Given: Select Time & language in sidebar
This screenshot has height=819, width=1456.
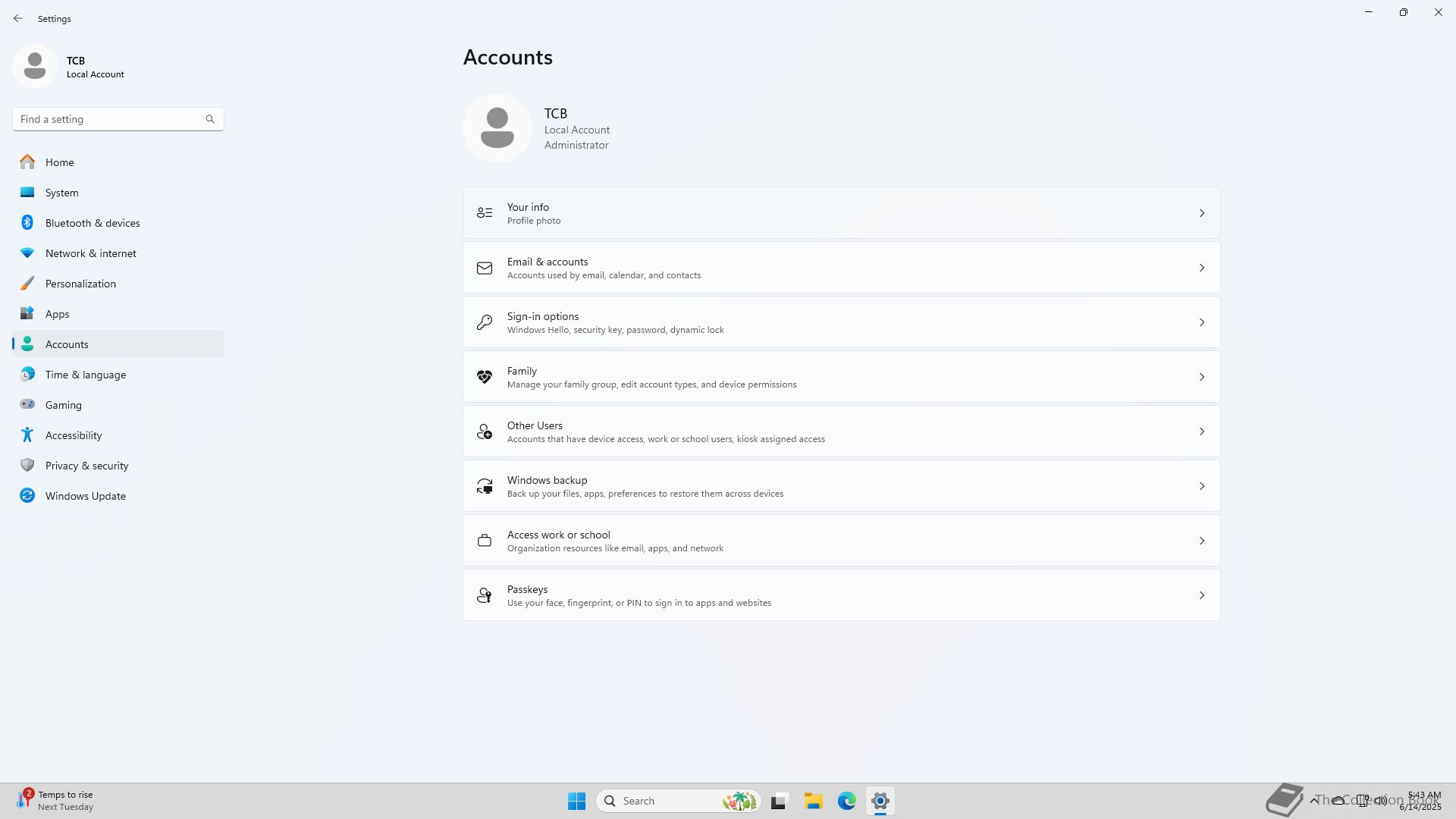Looking at the screenshot, I should coord(86,375).
